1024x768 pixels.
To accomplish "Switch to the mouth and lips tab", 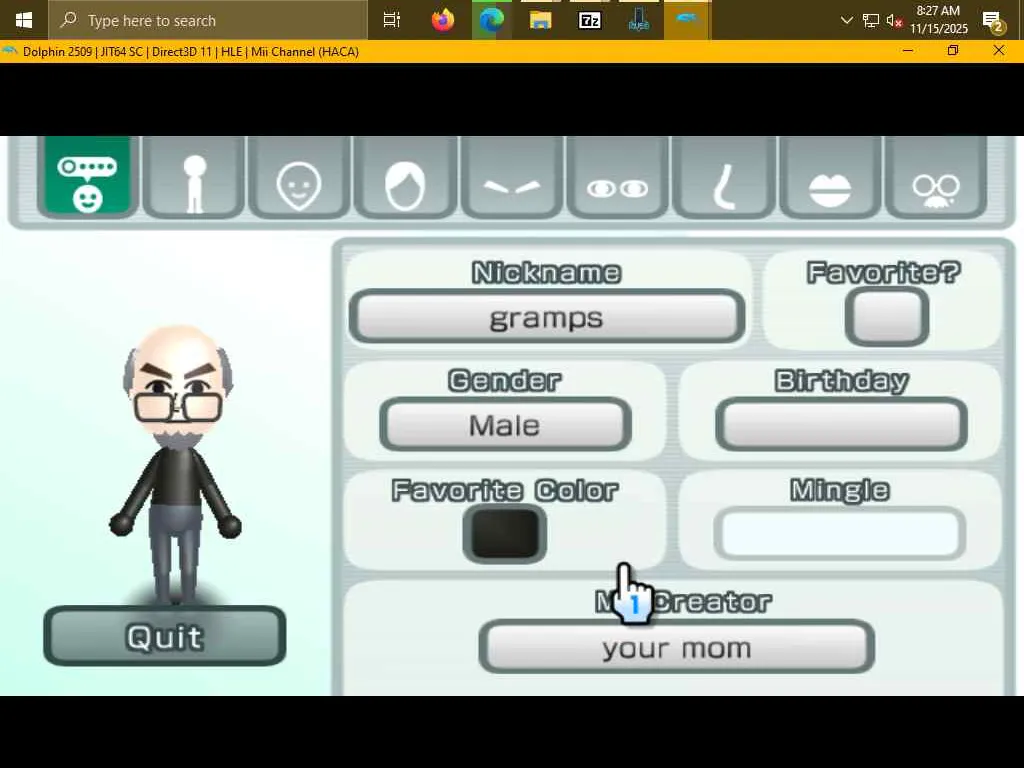I will point(830,178).
